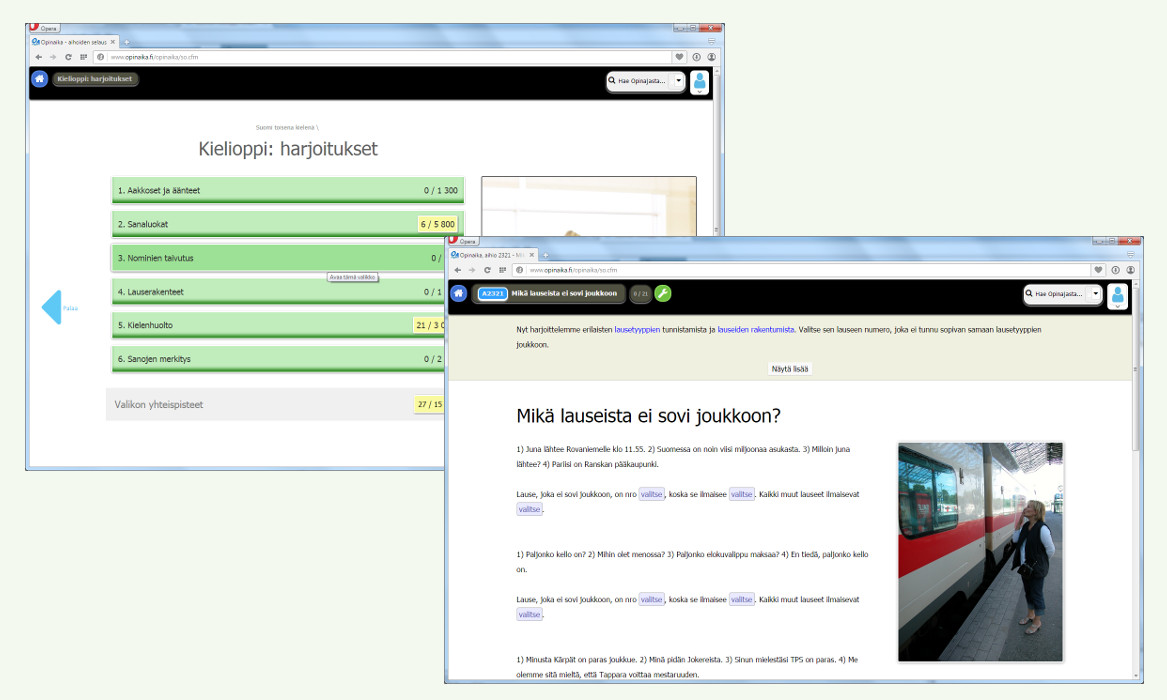Click the front window vertical scrollbar
The width and height of the screenshot is (1167, 700).
click(x=1135, y=368)
